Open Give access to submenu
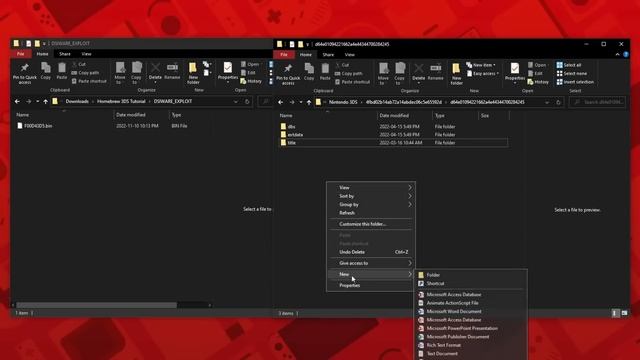640x360 pixels. 372,263
